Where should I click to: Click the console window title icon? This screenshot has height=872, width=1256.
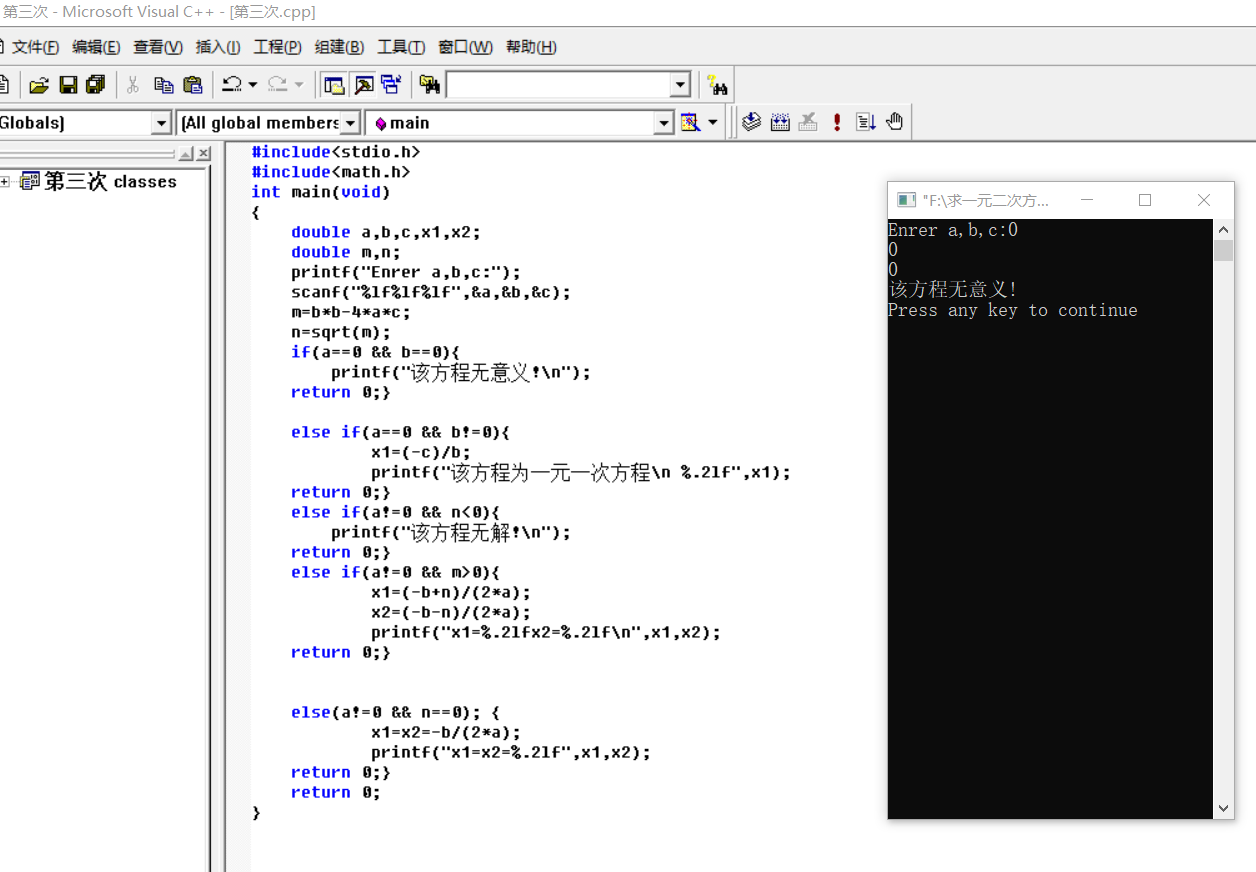[x=906, y=200]
